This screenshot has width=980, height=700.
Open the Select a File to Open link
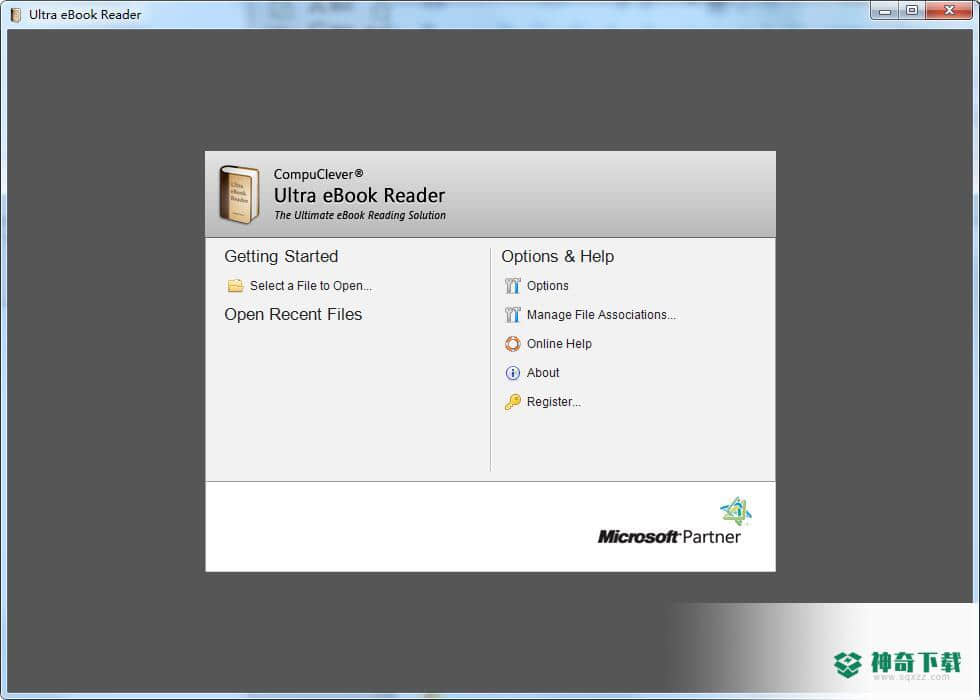311,286
